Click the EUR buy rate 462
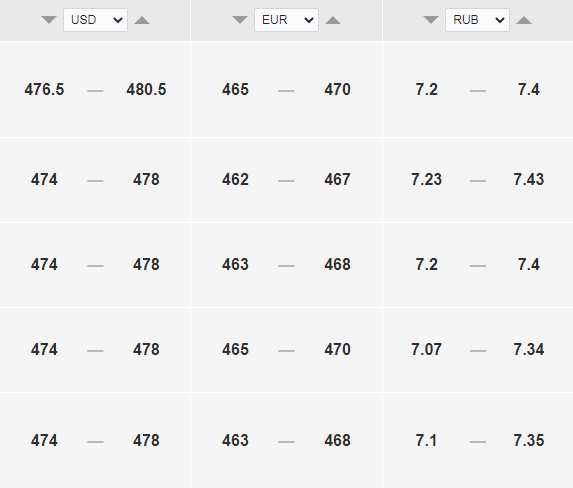 pos(235,179)
